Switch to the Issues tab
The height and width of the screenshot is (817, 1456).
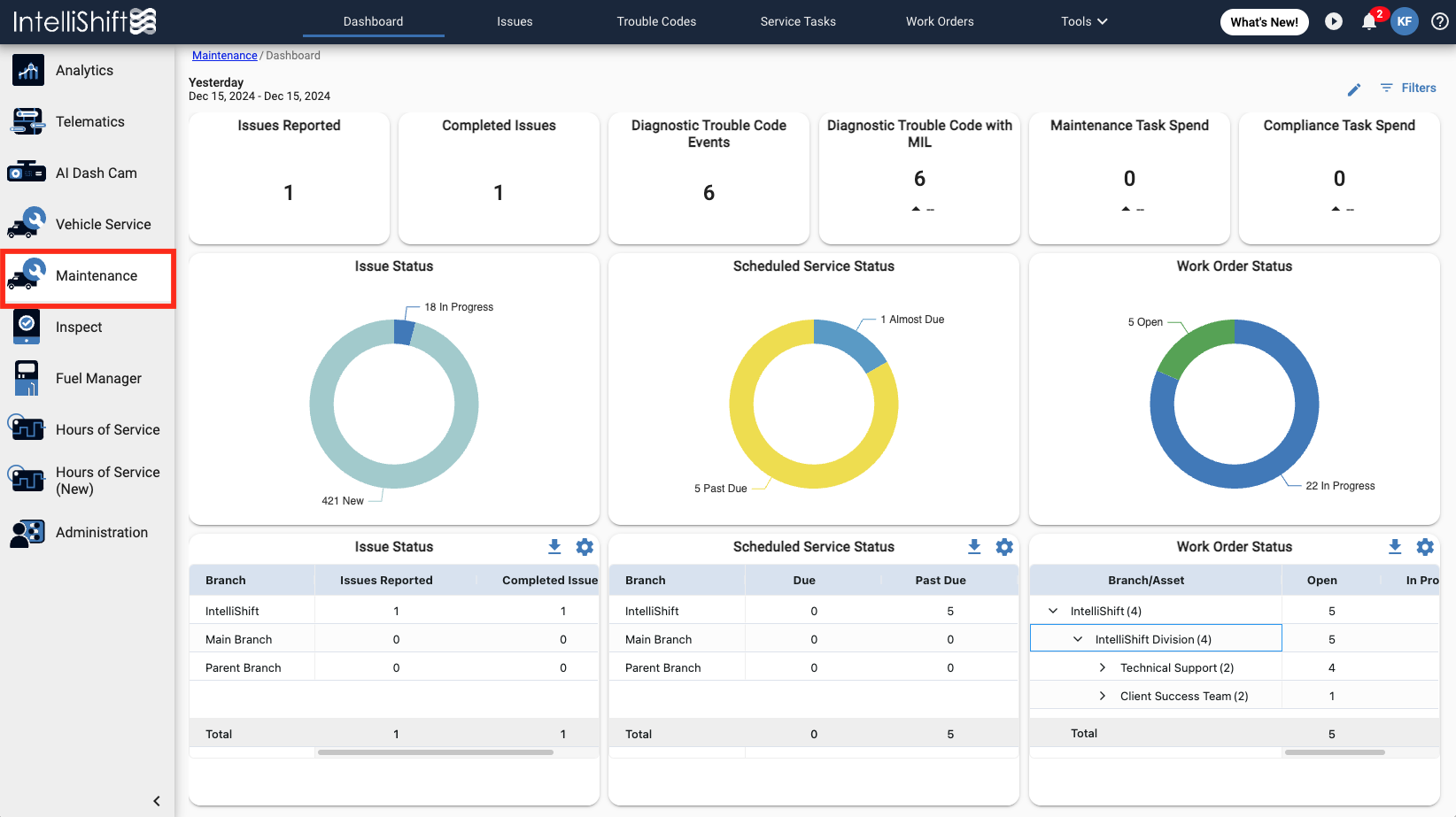point(515,21)
